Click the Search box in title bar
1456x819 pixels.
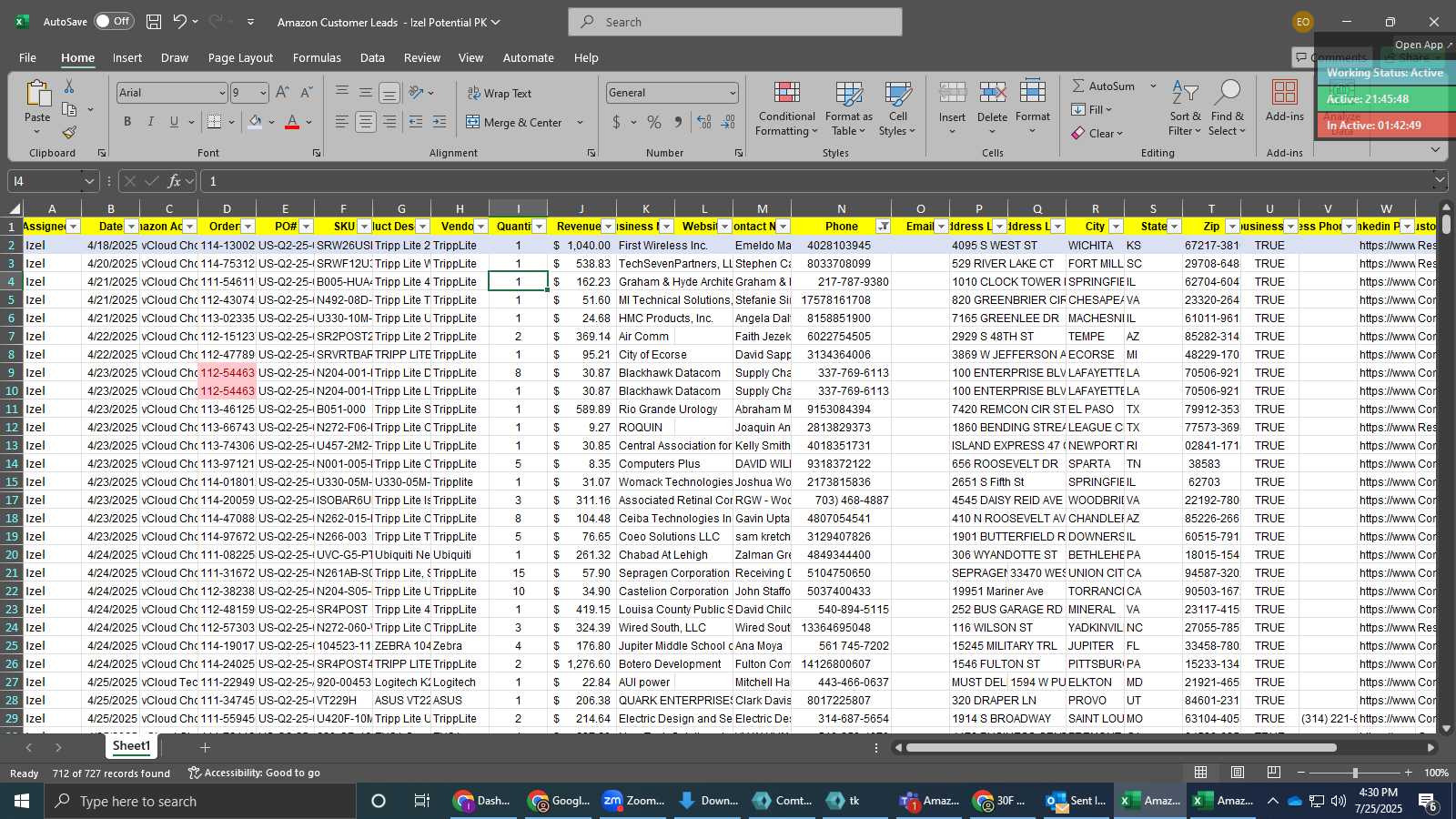pos(735,22)
